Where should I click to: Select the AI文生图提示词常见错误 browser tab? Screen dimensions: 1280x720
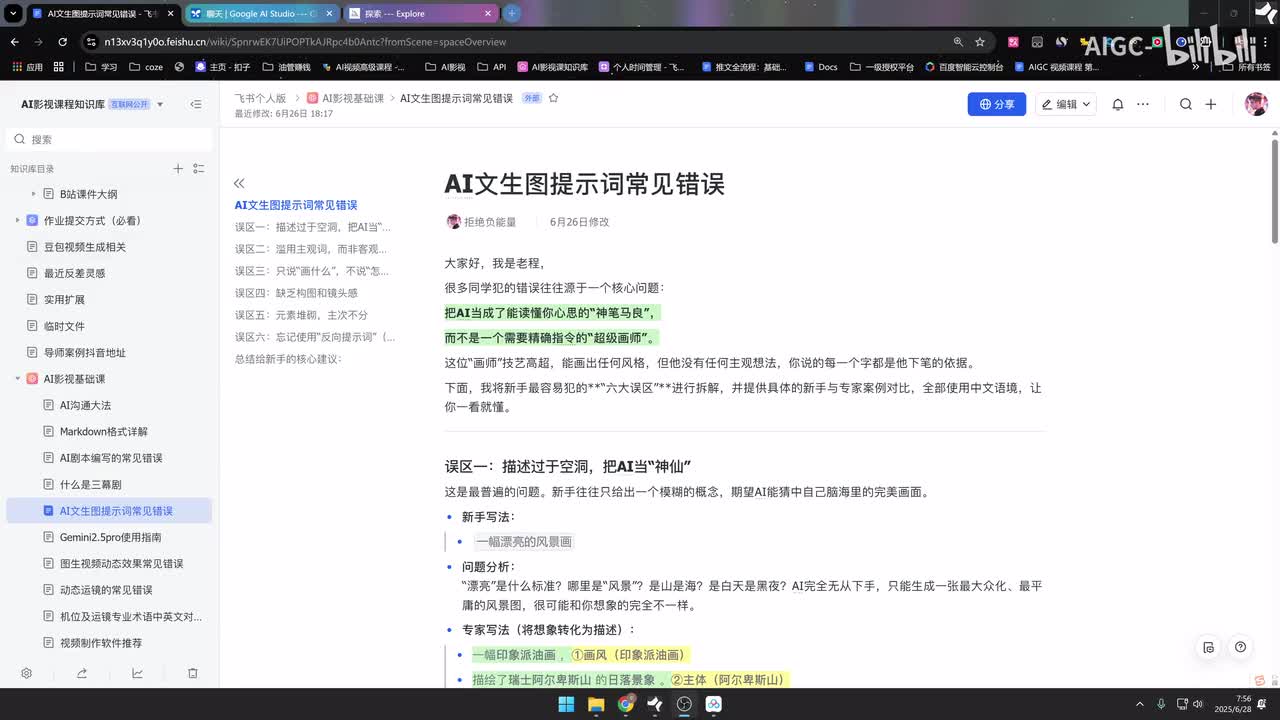101,14
